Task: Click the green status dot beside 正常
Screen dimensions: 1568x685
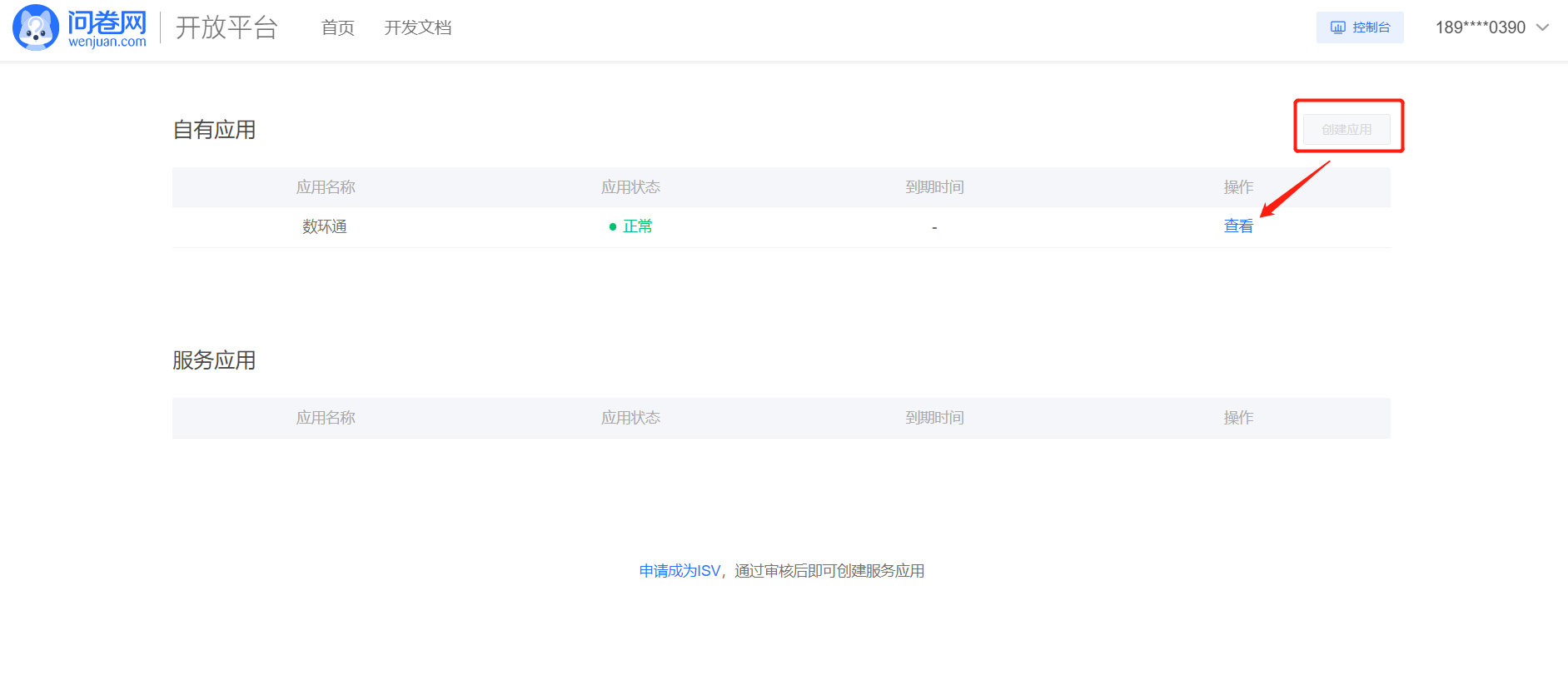Action: [x=613, y=226]
